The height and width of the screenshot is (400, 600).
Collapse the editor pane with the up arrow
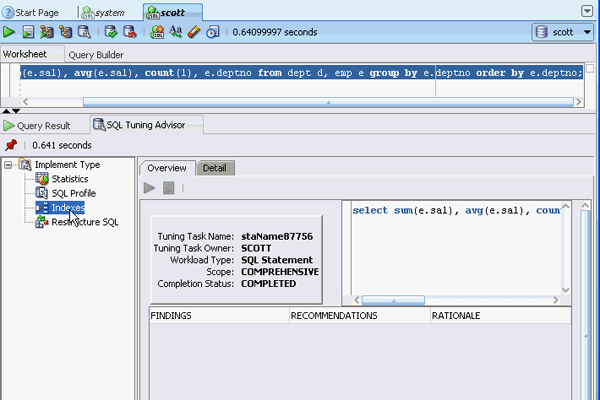[6, 111]
